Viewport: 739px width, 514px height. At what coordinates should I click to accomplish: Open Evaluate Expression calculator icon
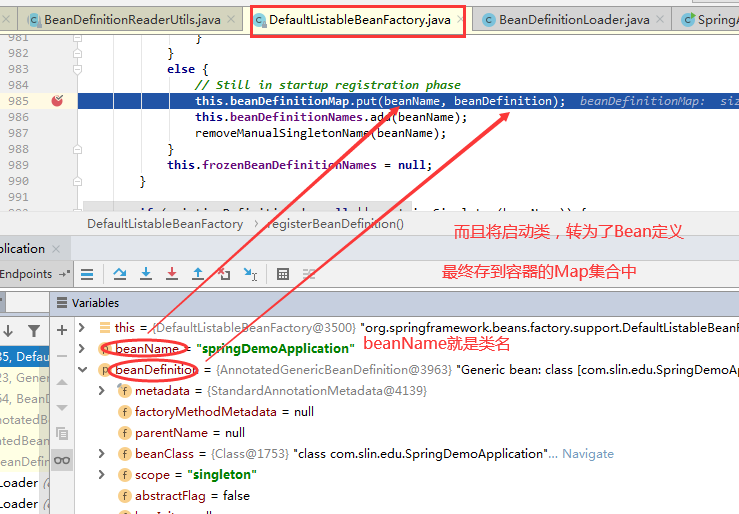pos(283,274)
